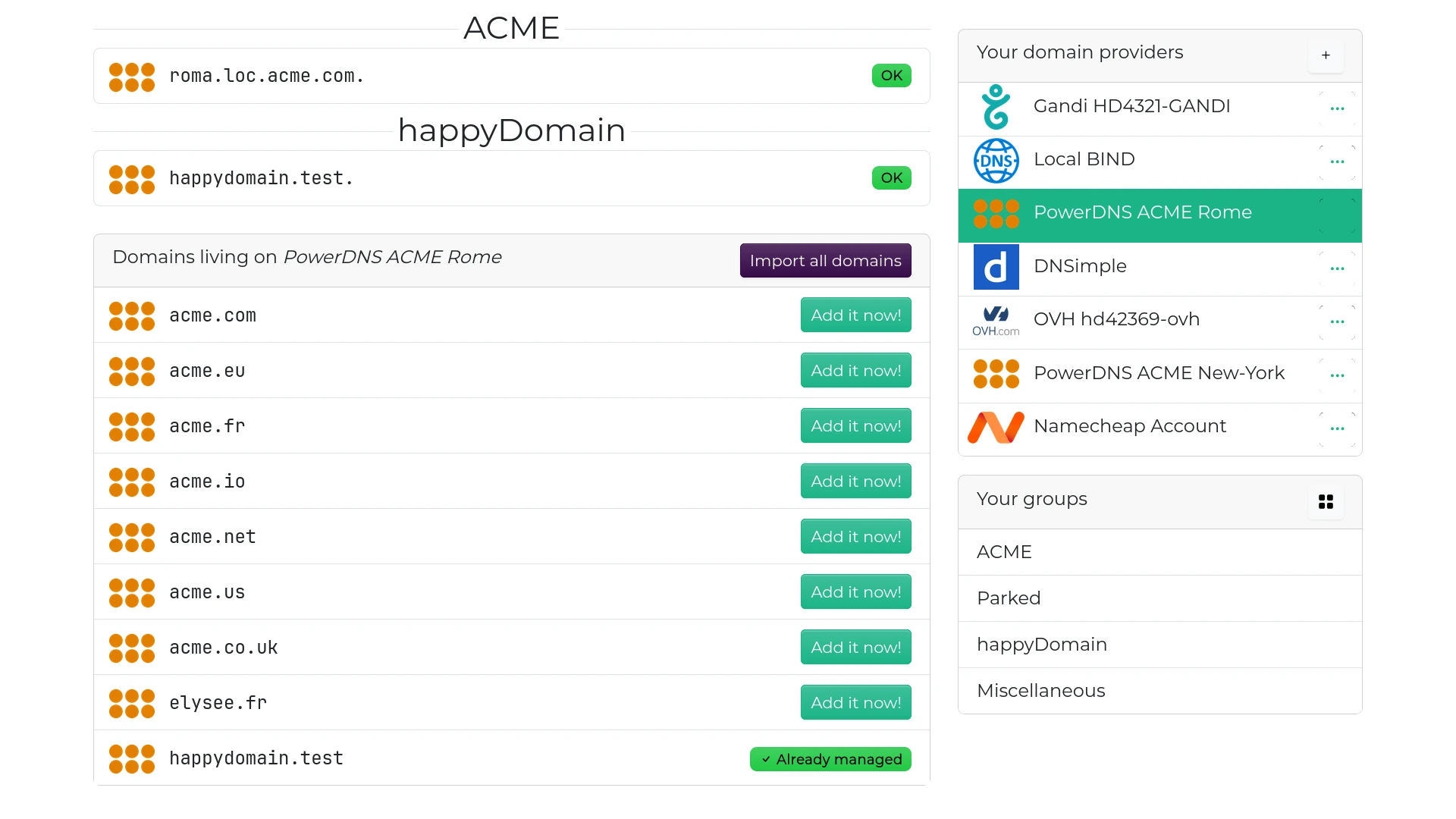Open options menu for Local BIND
The image size is (1456, 819).
pos(1336,162)
